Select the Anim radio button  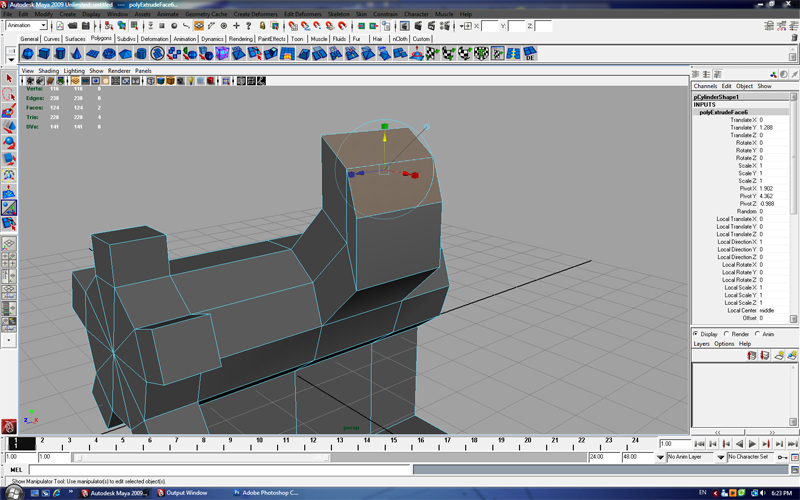(x=757, y=334)
